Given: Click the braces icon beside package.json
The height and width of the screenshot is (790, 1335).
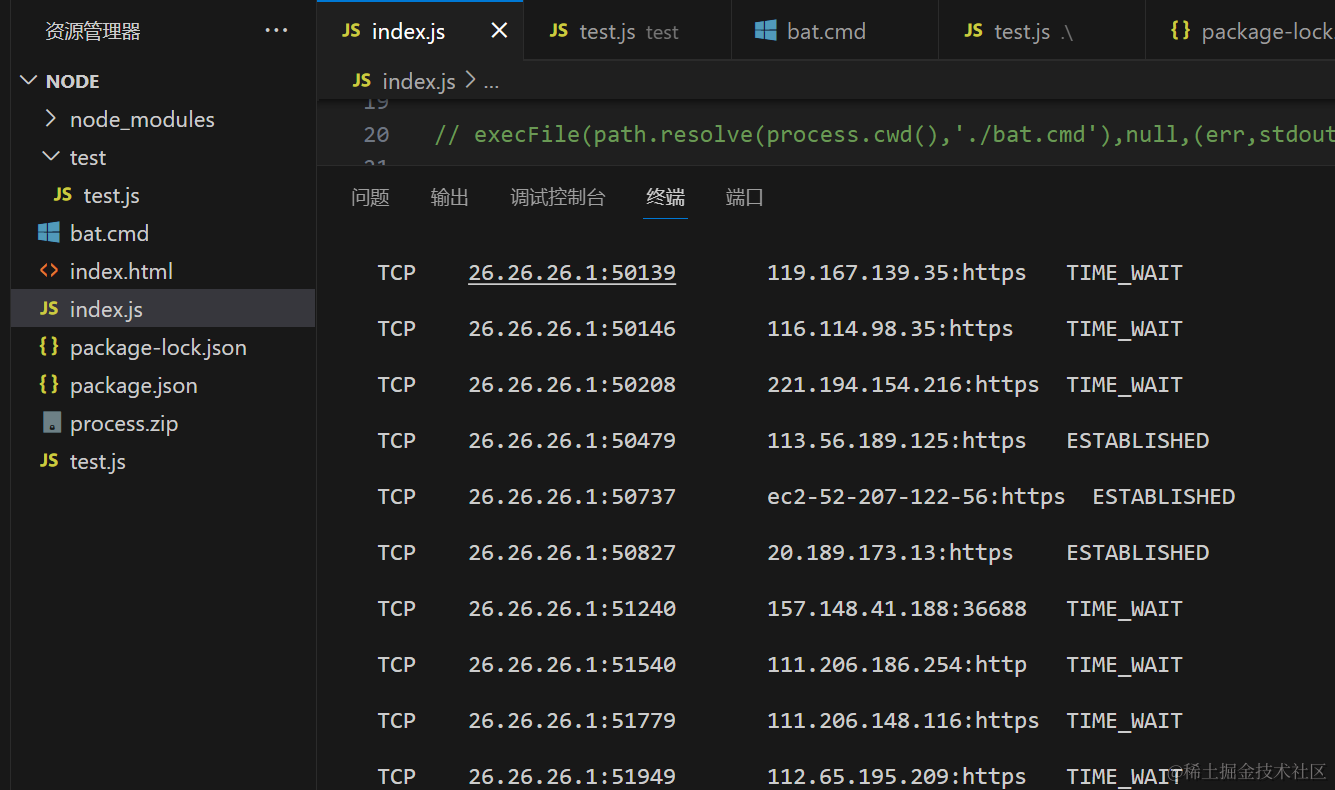Looking at the screenshot, I should point(49,385).
